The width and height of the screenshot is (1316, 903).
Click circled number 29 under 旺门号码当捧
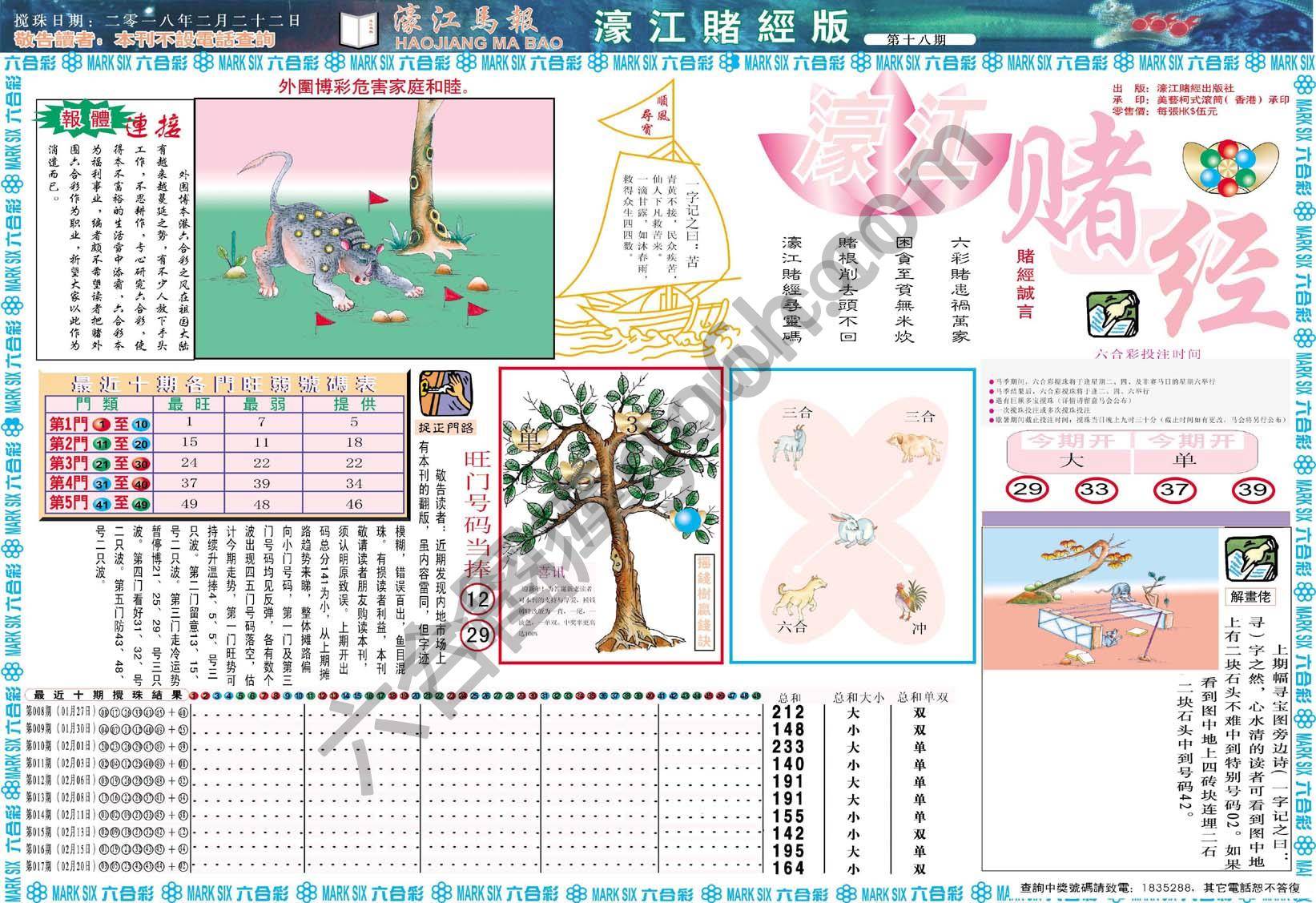pyautogui.click(x=478, y=635)
